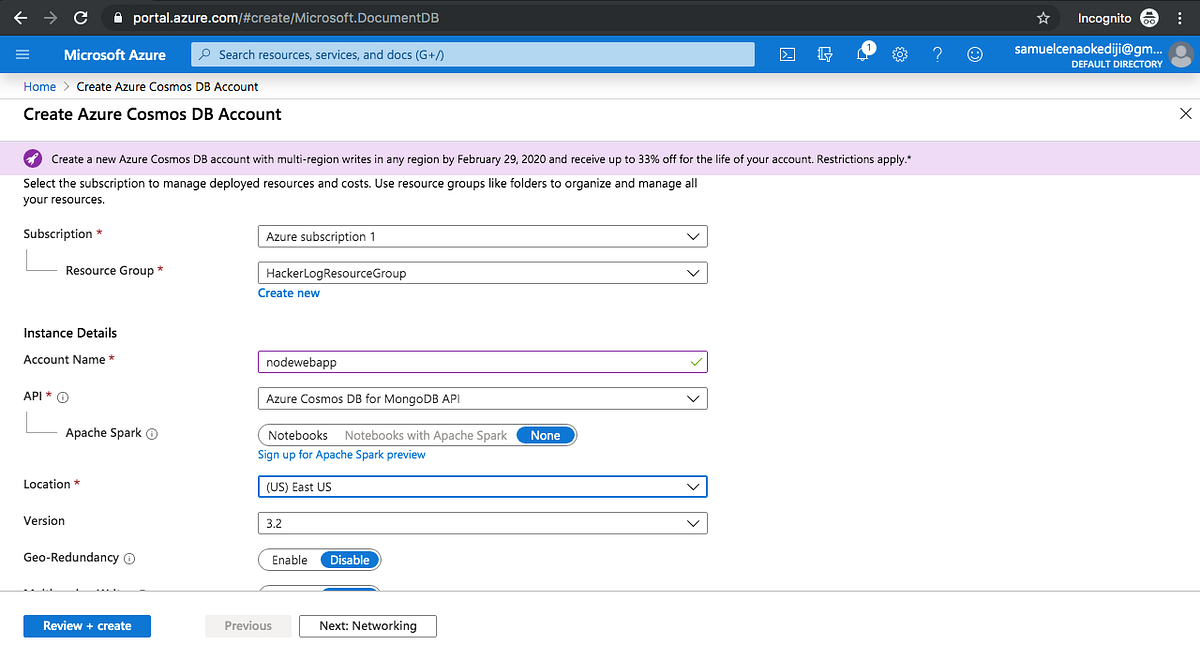Screen dimensions: 1200x660
Task: View Azure portal notifications bell
Action: pos(861,54)
